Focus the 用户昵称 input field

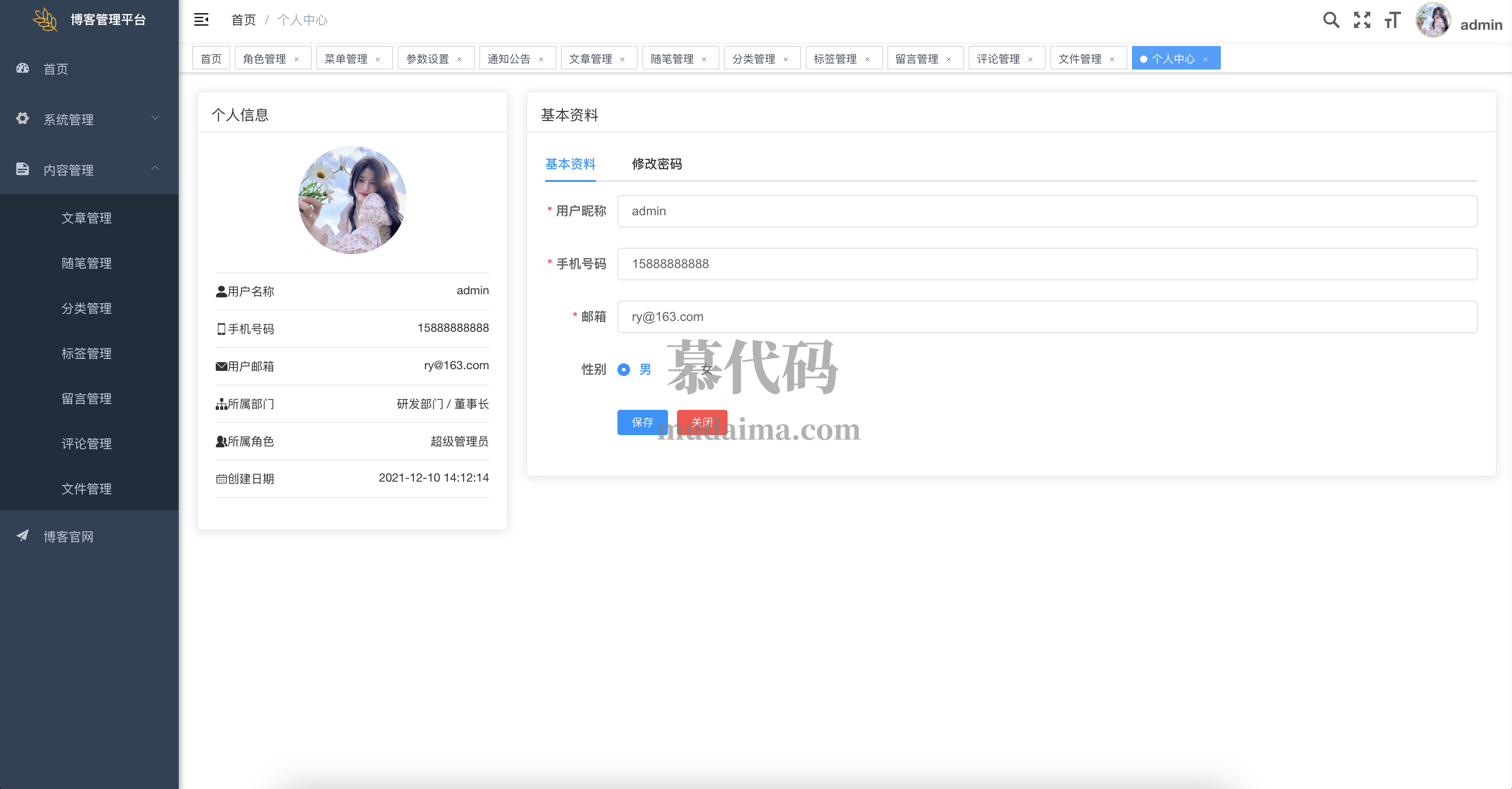click(1047, 211)
